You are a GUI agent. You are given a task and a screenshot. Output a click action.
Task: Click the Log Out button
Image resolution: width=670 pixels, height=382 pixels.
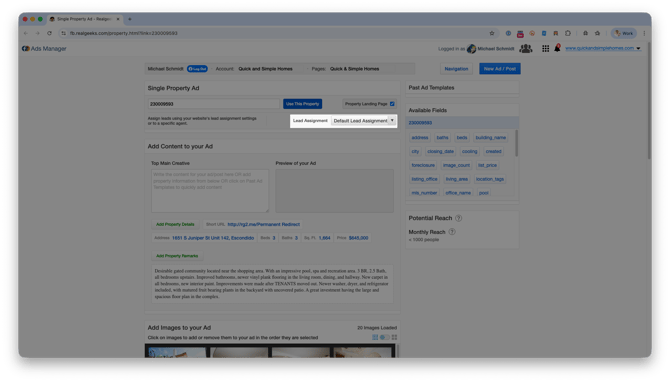click(x=197, y=69)
